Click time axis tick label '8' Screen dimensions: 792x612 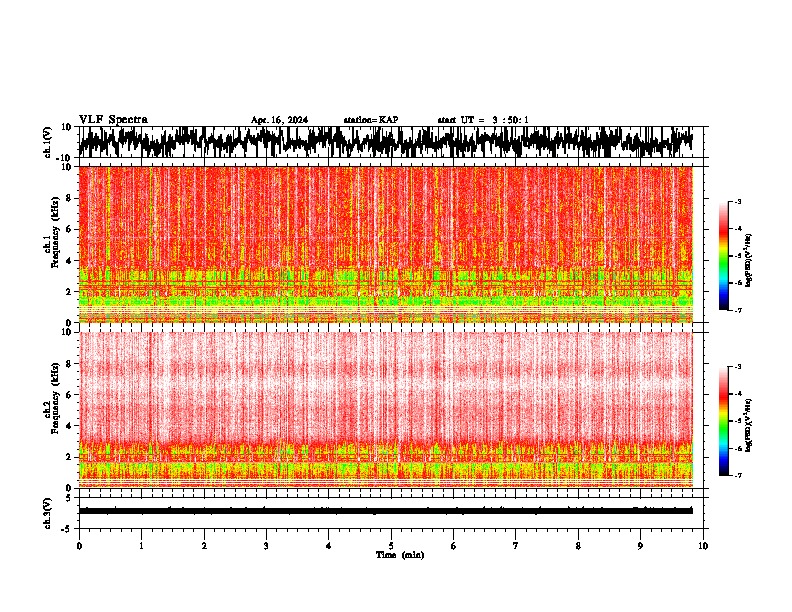578,546
